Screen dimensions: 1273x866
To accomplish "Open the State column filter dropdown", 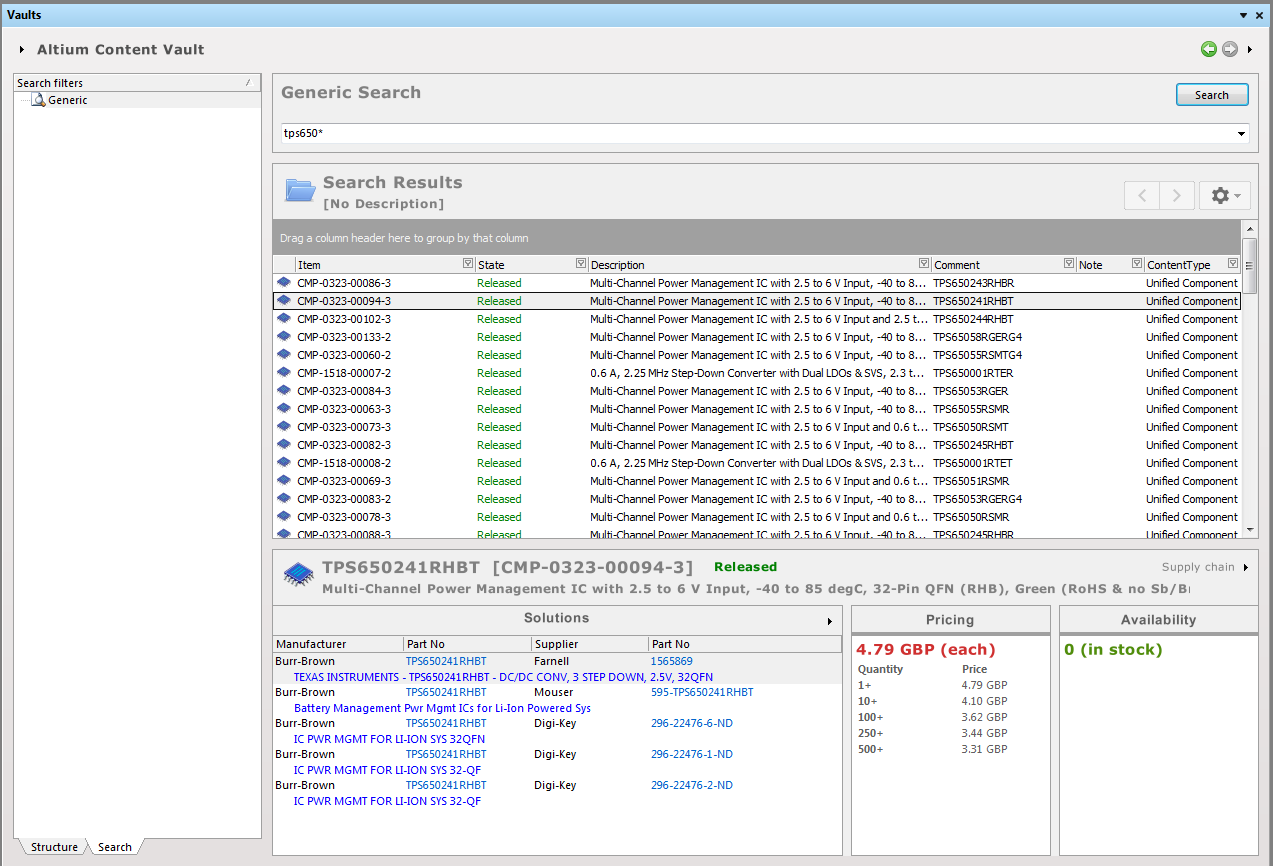I will tap(581, 264).
